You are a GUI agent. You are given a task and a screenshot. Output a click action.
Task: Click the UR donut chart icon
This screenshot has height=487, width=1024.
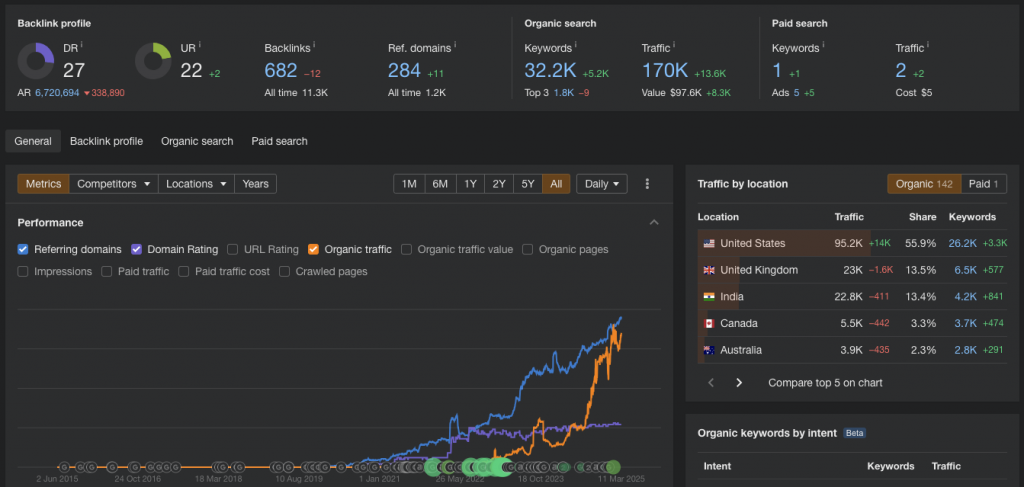point(153,61)
